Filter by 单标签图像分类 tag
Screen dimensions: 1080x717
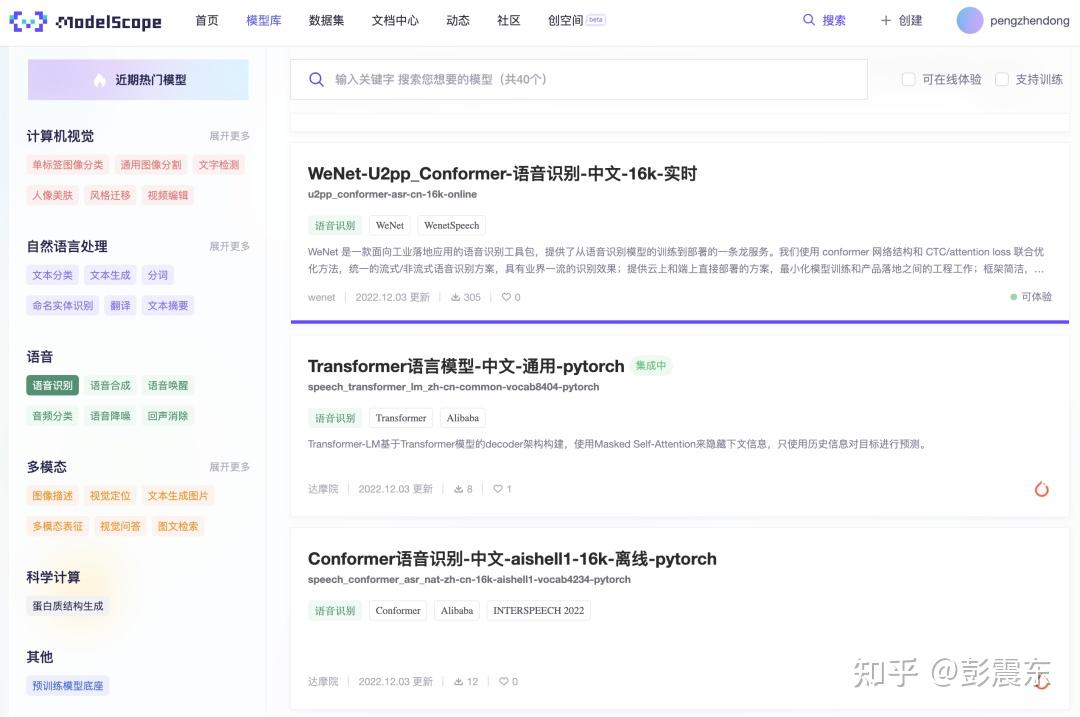[x=68, y=165]
